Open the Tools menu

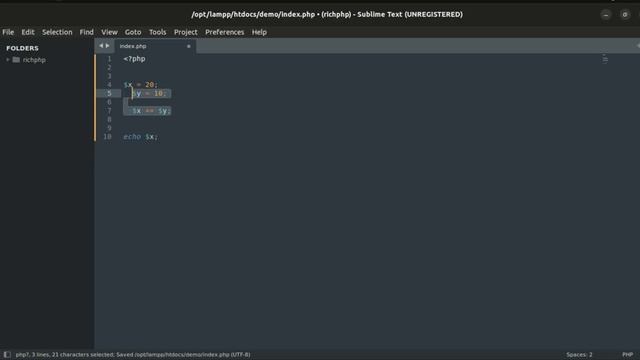tap(158, 32)
